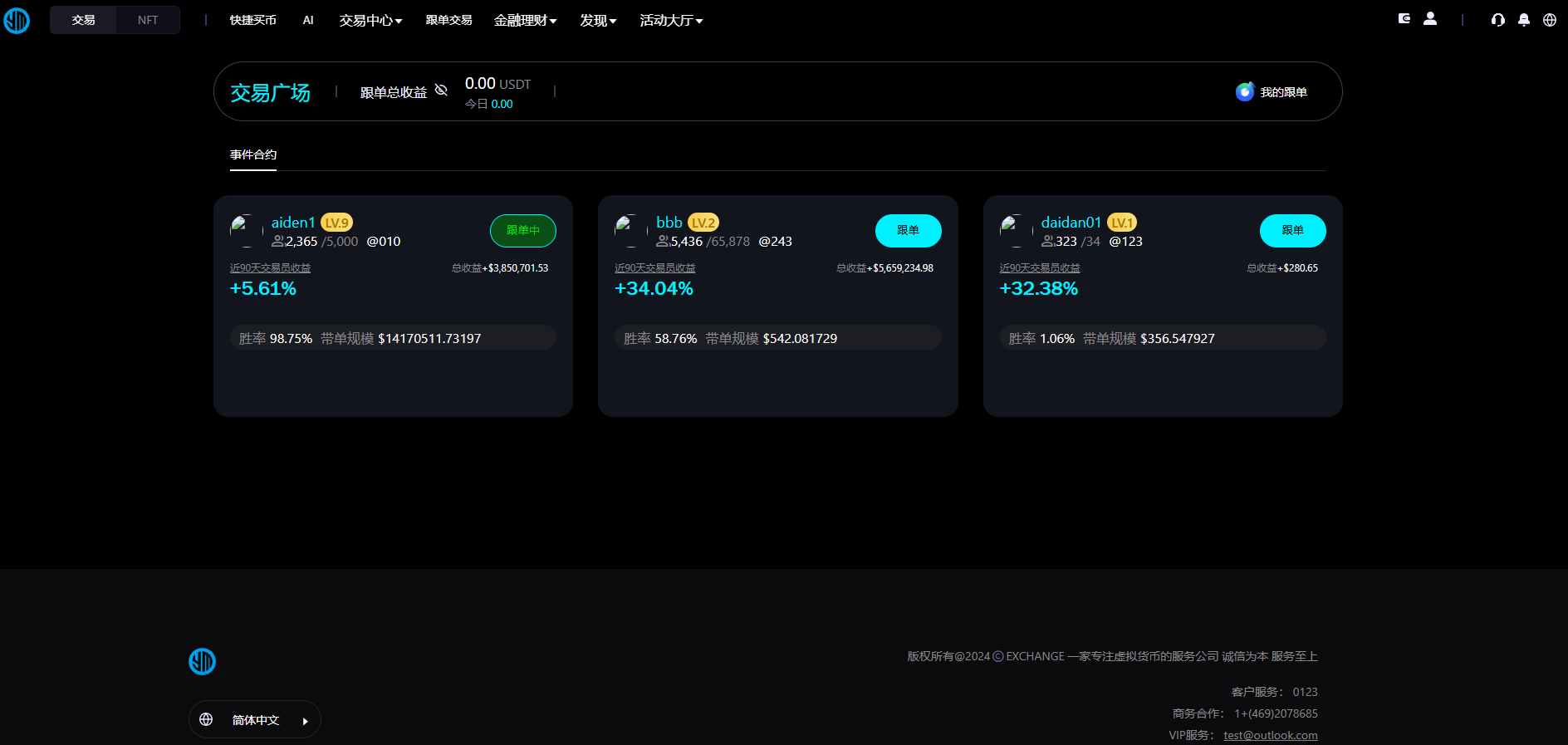Switch to the NFT mode toggle
The image size is (1568, 745).
point(148,20)
